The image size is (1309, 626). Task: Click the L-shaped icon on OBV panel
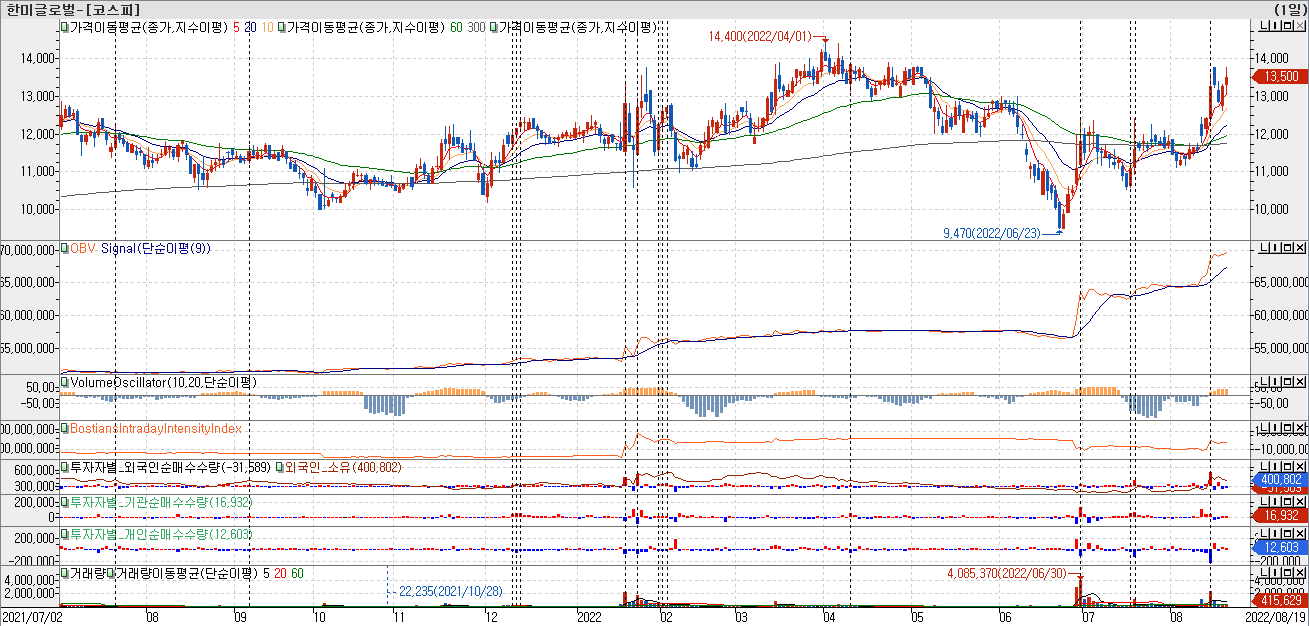1264,248
